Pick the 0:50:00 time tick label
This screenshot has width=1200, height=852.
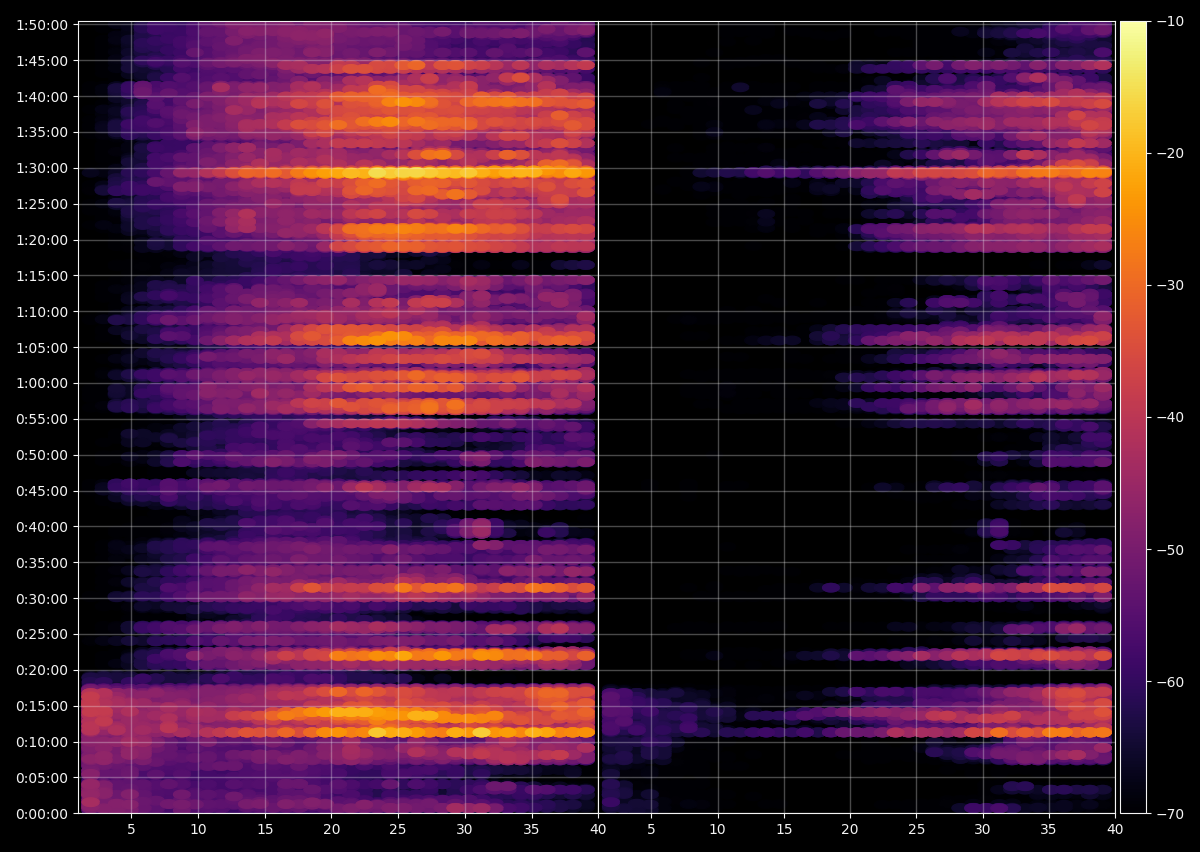coord(43,454)
